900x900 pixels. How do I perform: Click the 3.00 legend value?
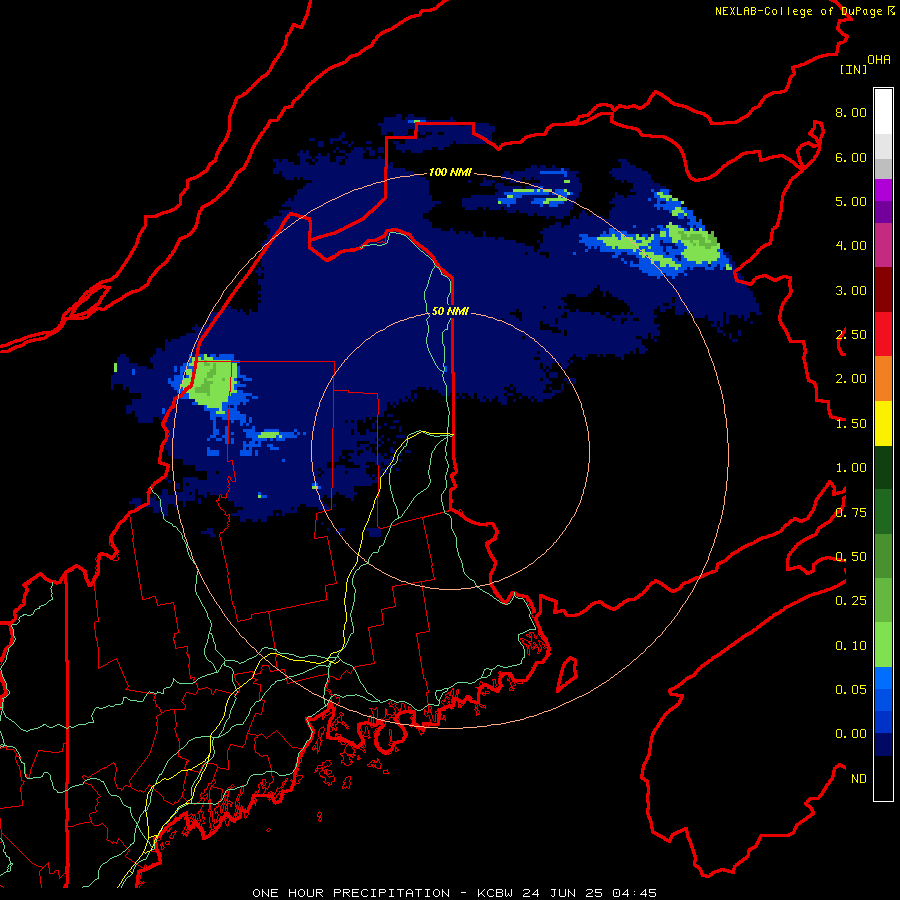(851, 290)
